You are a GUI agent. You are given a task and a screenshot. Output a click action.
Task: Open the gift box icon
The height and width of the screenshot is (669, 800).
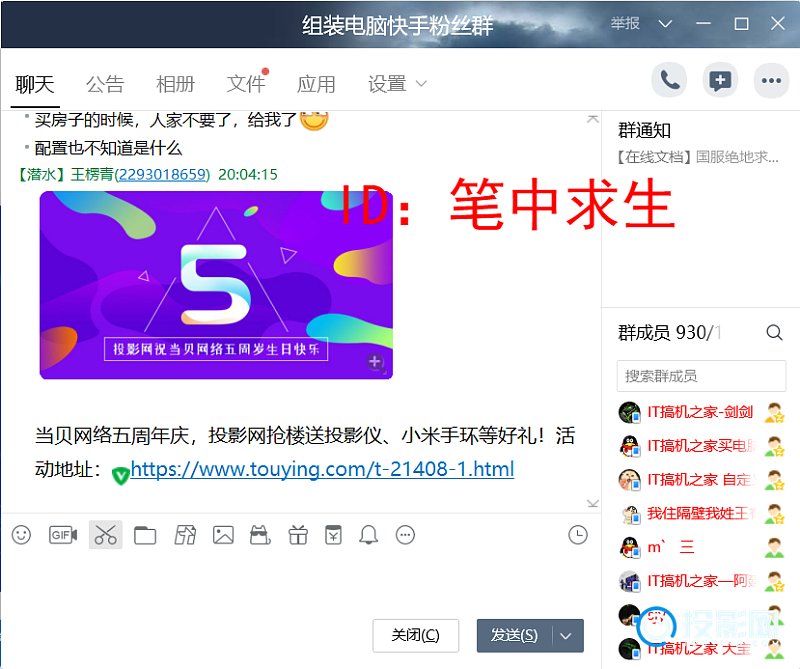tap(298, 535)
